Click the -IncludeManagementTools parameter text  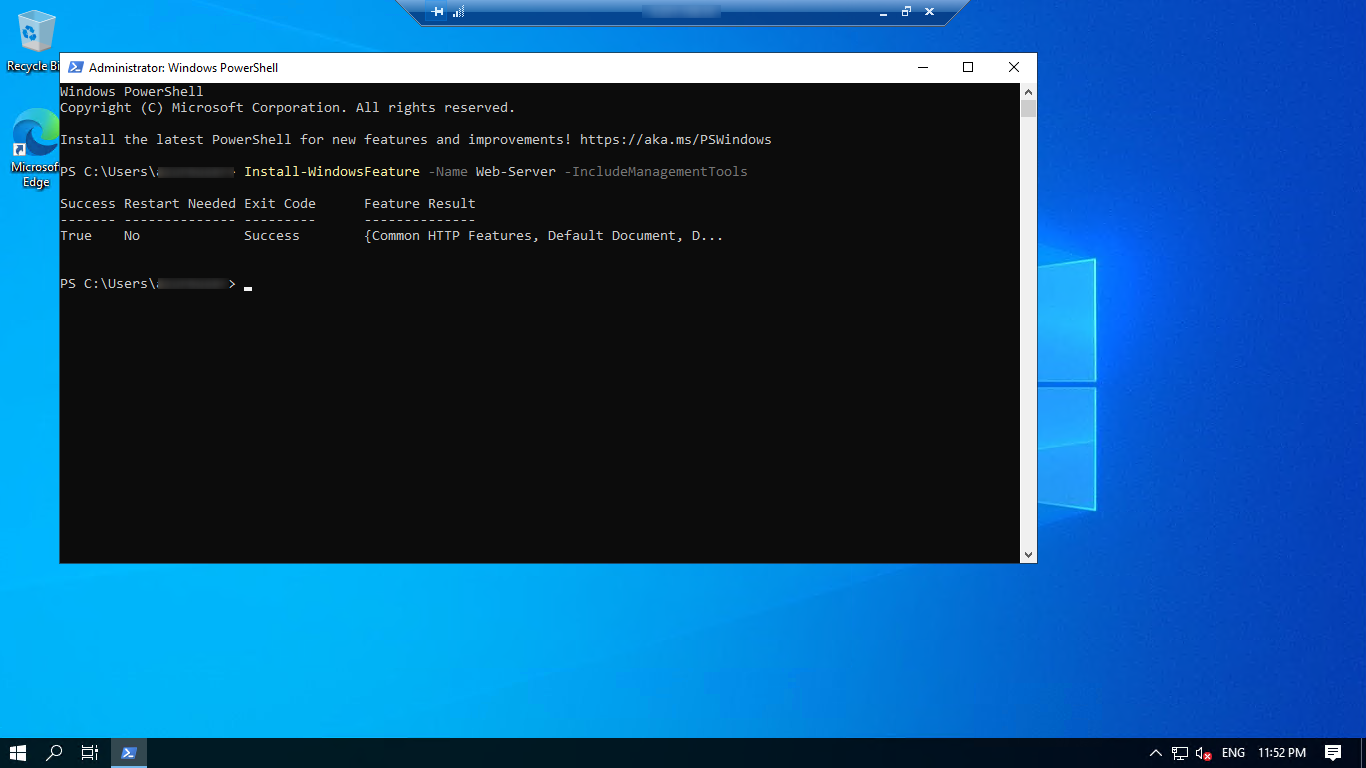pyautogui.click(x=656, y=172)
